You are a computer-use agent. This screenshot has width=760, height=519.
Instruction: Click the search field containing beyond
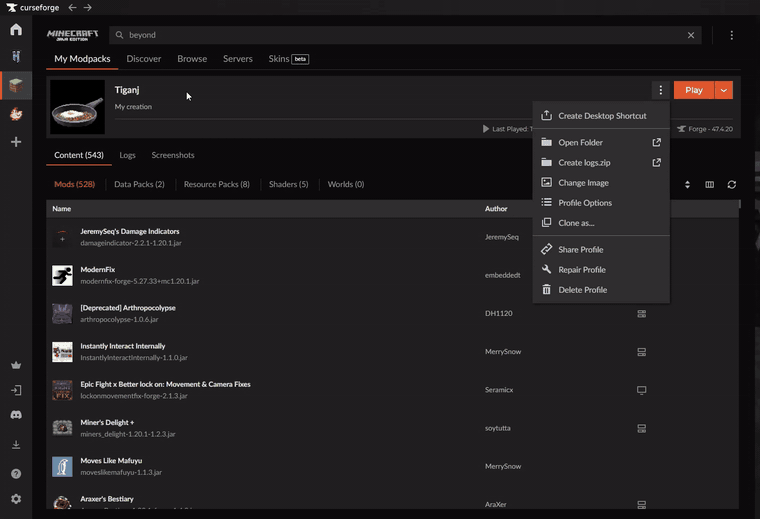[405, 35]
